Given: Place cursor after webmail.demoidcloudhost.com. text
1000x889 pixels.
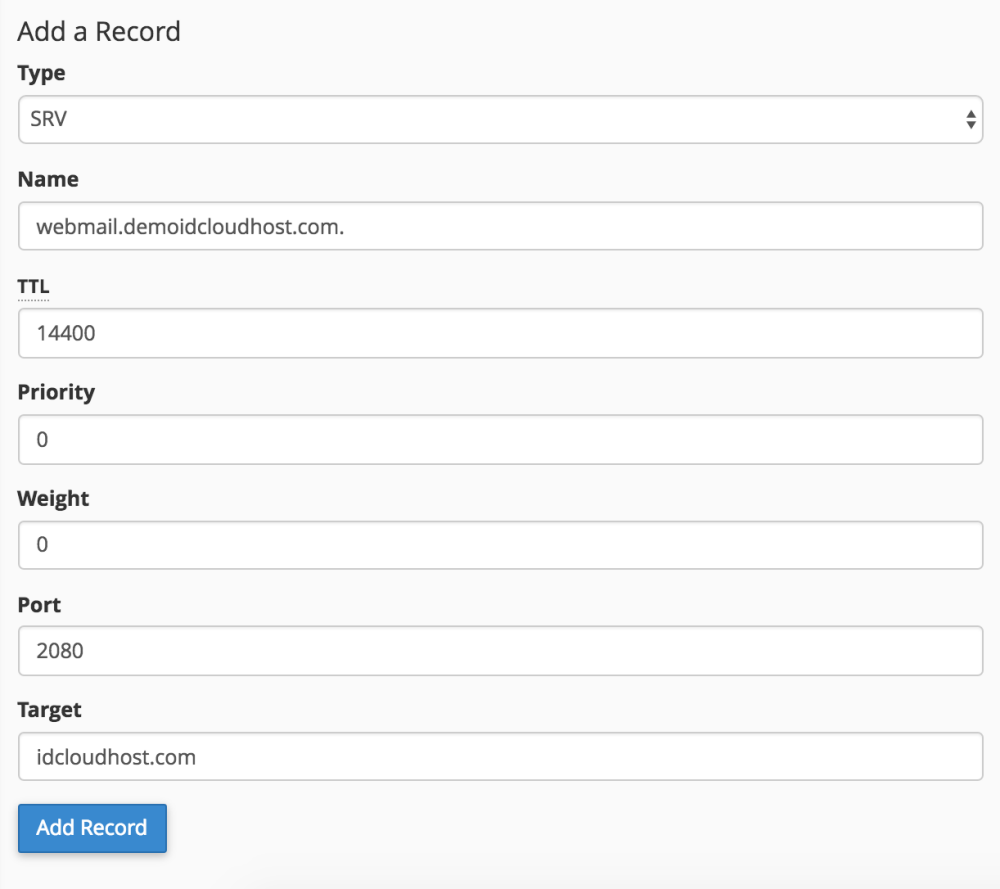Looking at the screenshot, I should click(348, 226).
